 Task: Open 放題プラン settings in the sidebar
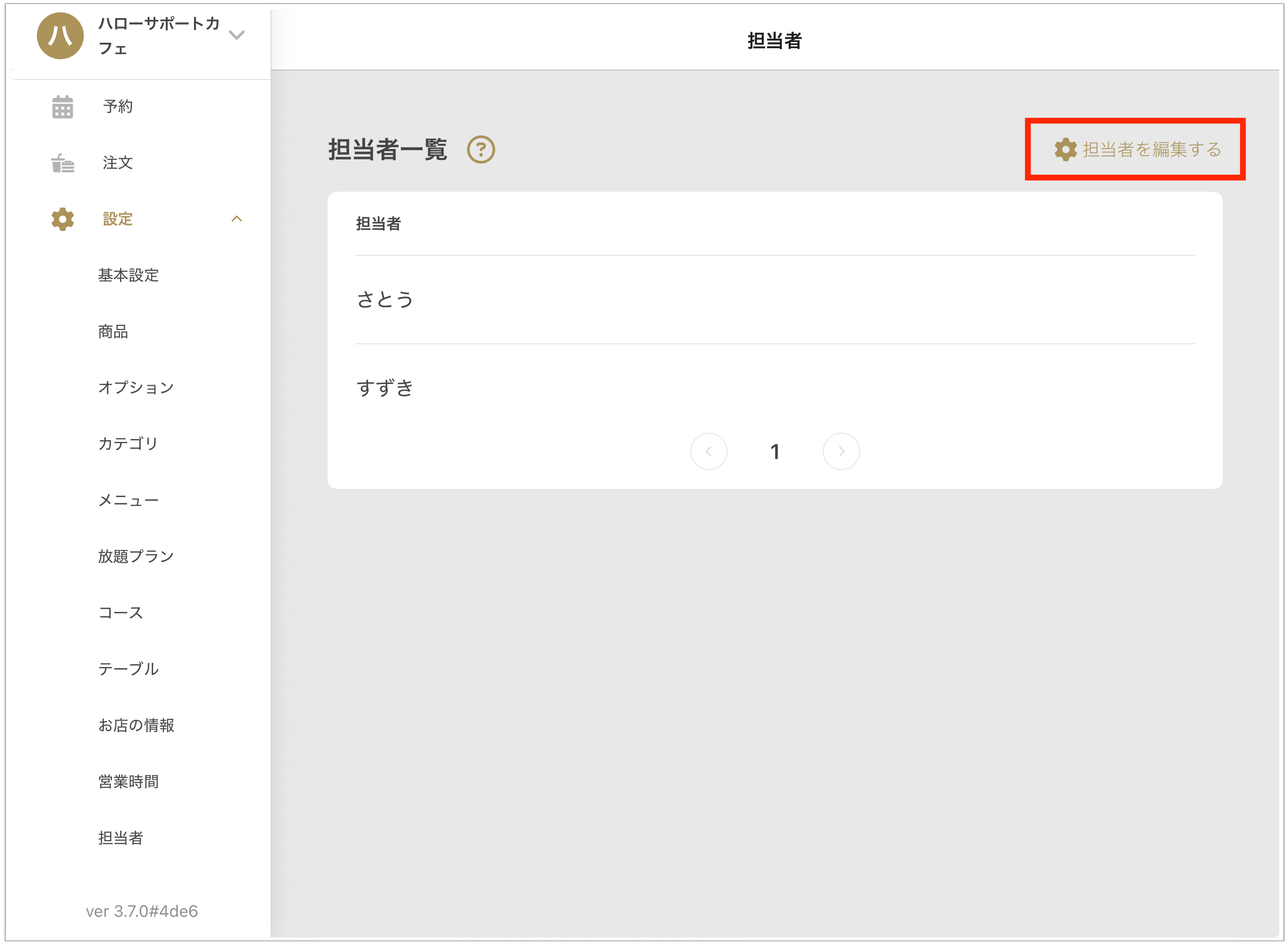coord(136,556)
